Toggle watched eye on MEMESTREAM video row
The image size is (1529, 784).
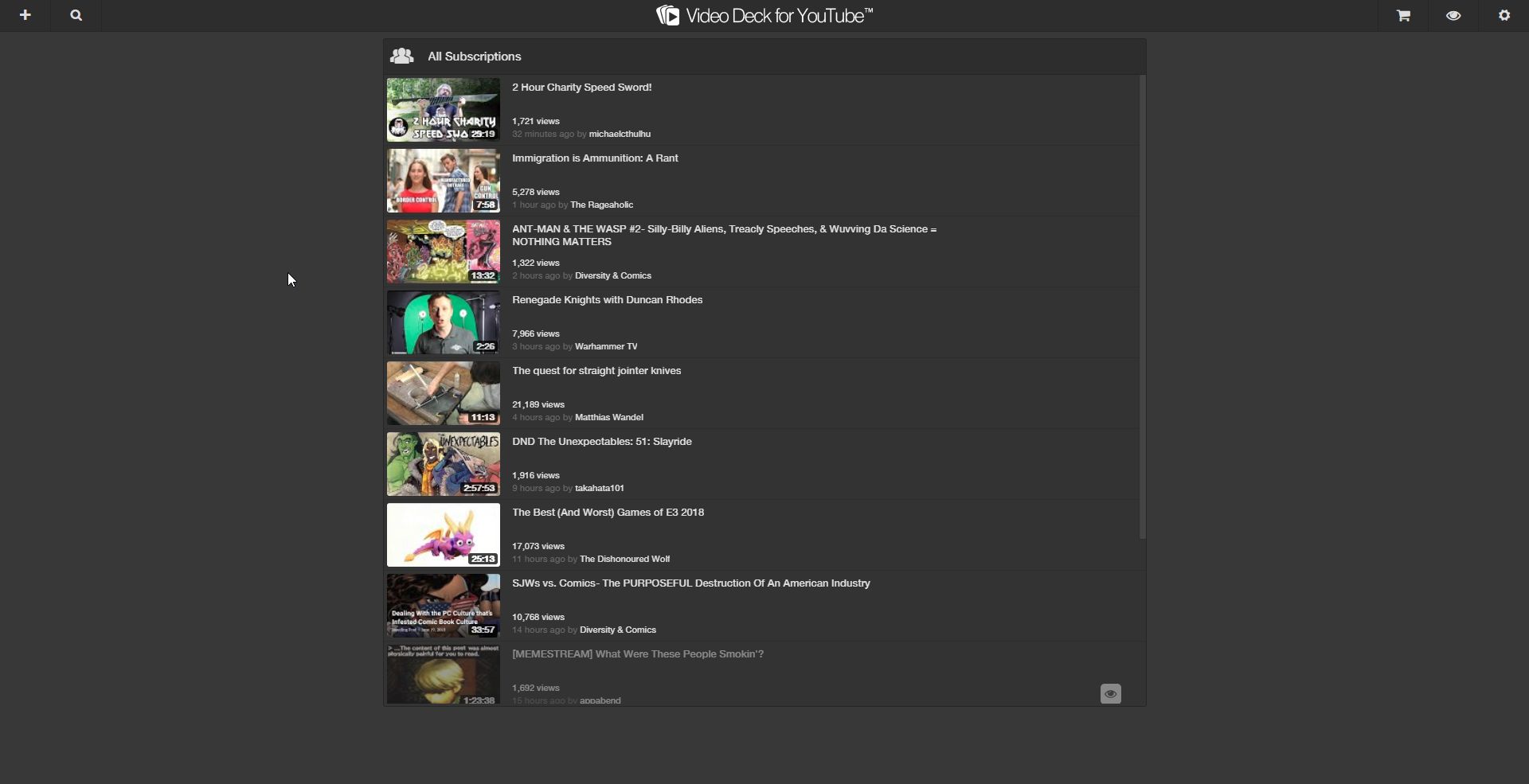pos(1110,694)
